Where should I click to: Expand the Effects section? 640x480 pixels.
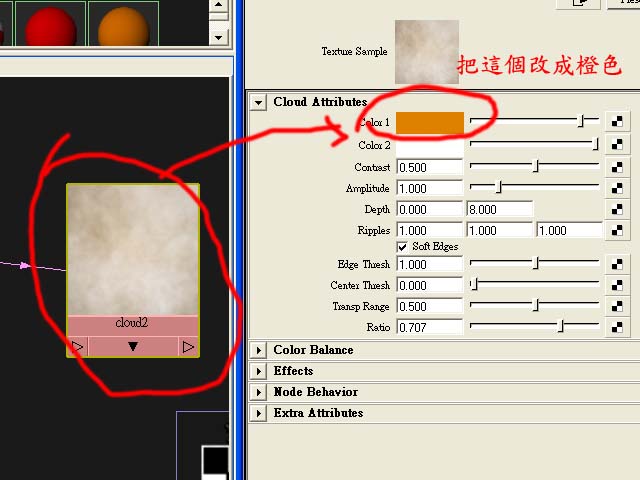(x=258, y=371)
